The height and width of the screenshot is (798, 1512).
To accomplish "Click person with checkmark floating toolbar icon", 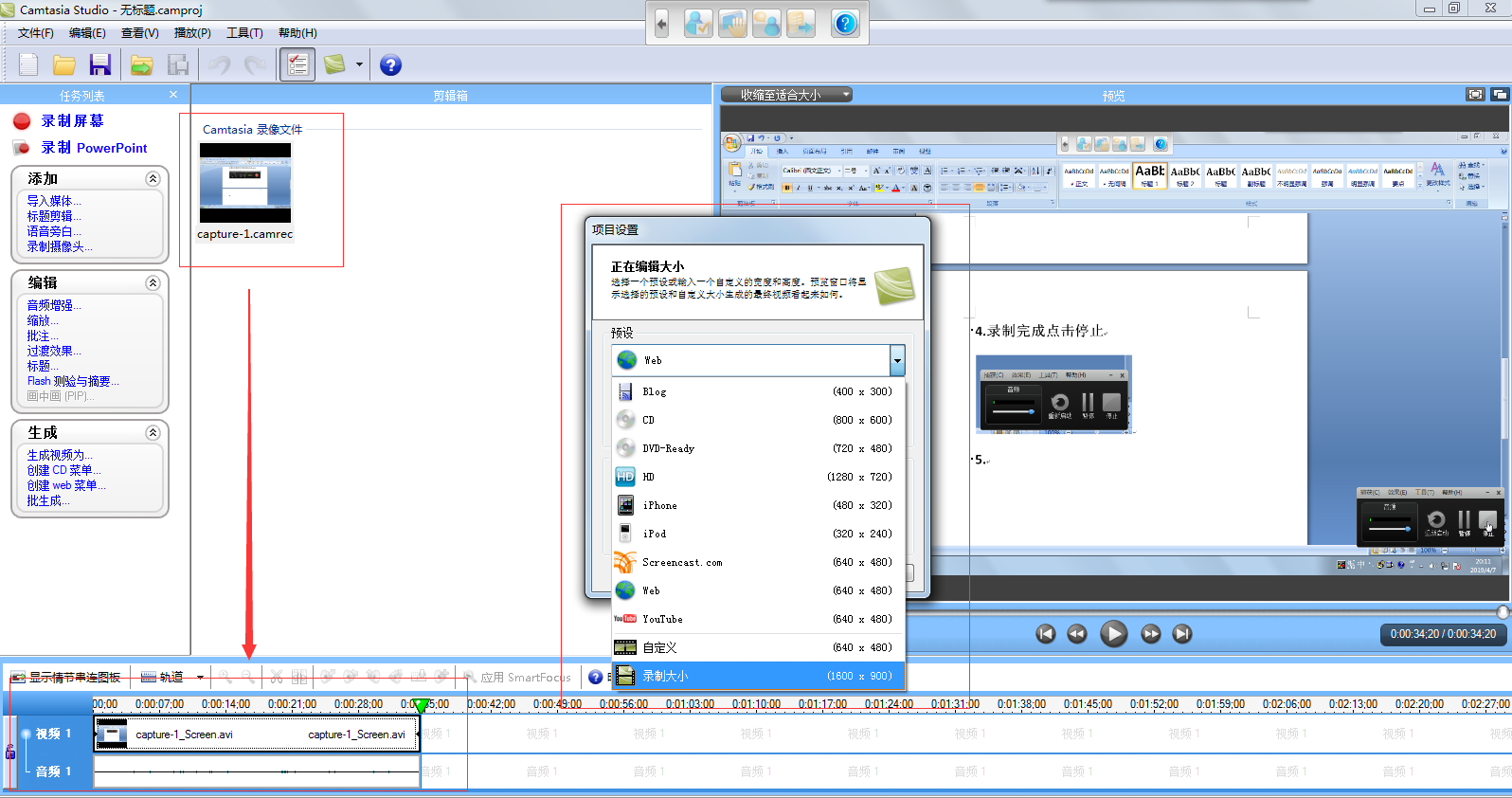I will coord(698,24).
